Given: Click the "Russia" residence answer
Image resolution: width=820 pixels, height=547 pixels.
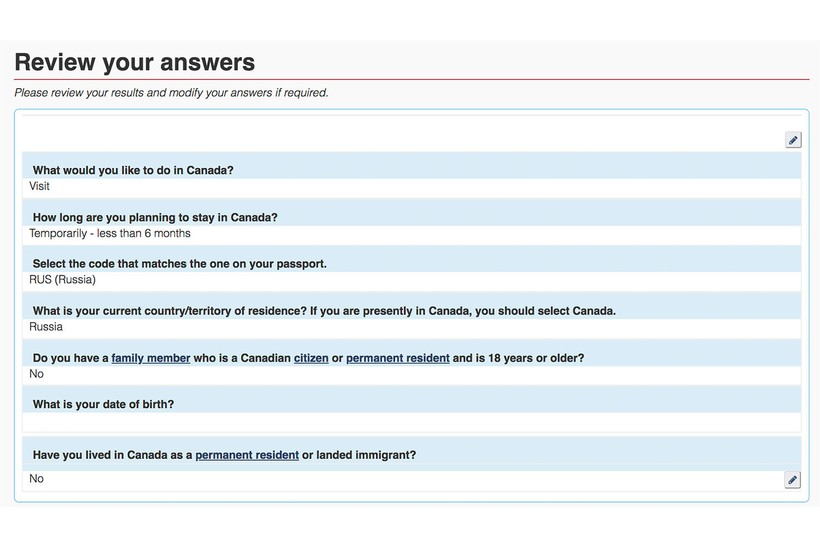Looking at the screenshot, I should pyautogui.click(x=46, y=327).
